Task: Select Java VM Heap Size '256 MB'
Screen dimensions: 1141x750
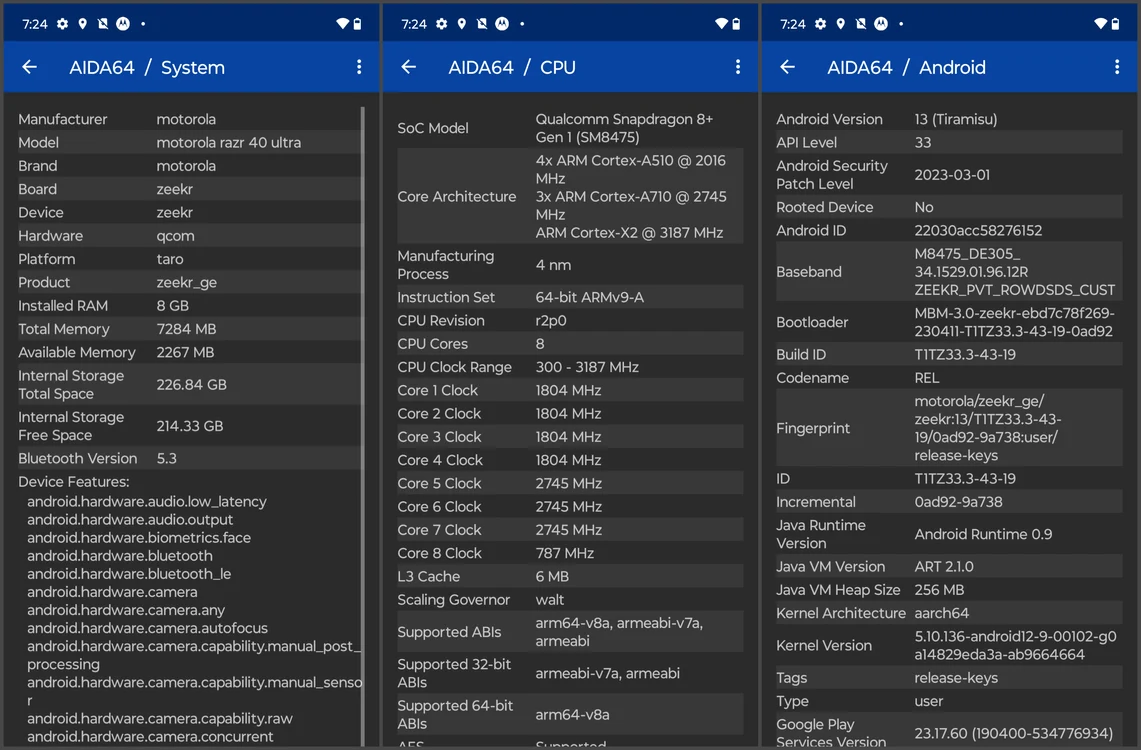Action: pyautogui.click(x=949, y=590)
